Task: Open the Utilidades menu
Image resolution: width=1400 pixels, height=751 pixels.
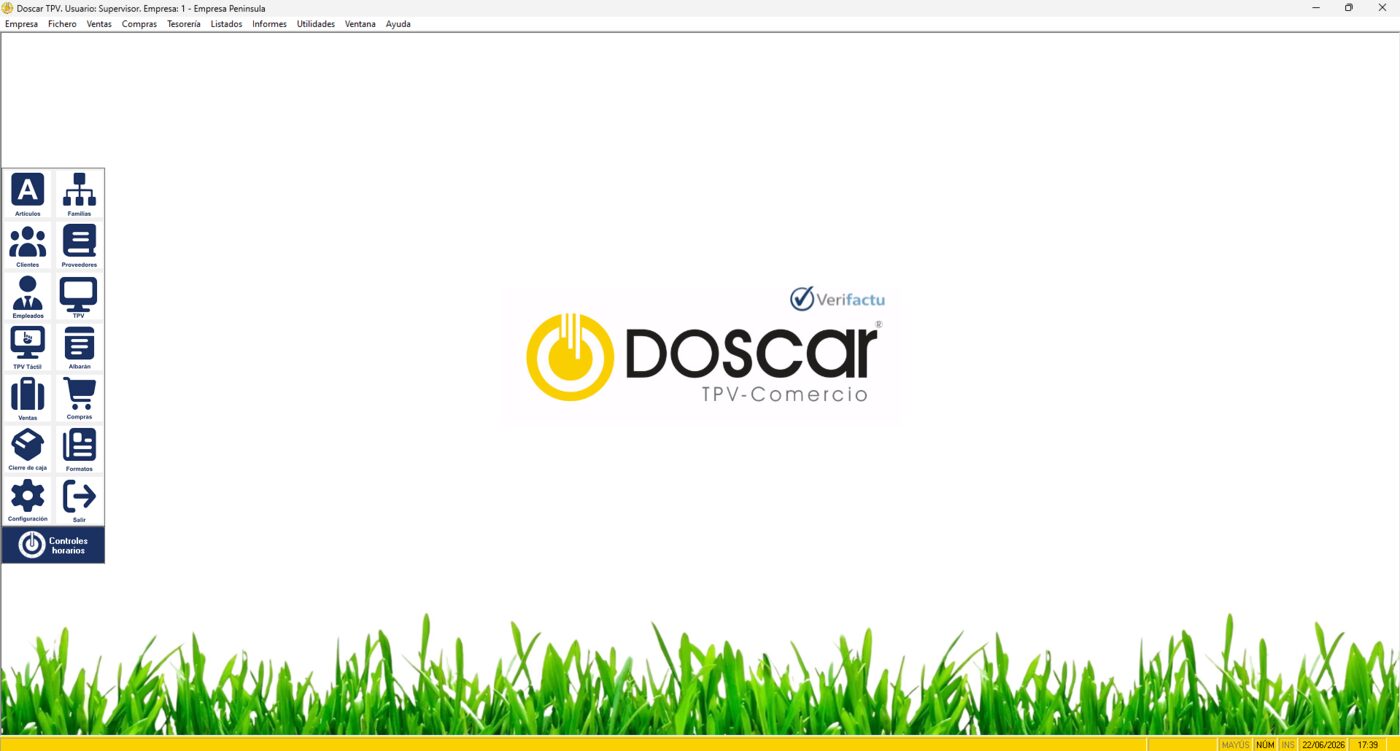Action: click(x=316, y=24)
